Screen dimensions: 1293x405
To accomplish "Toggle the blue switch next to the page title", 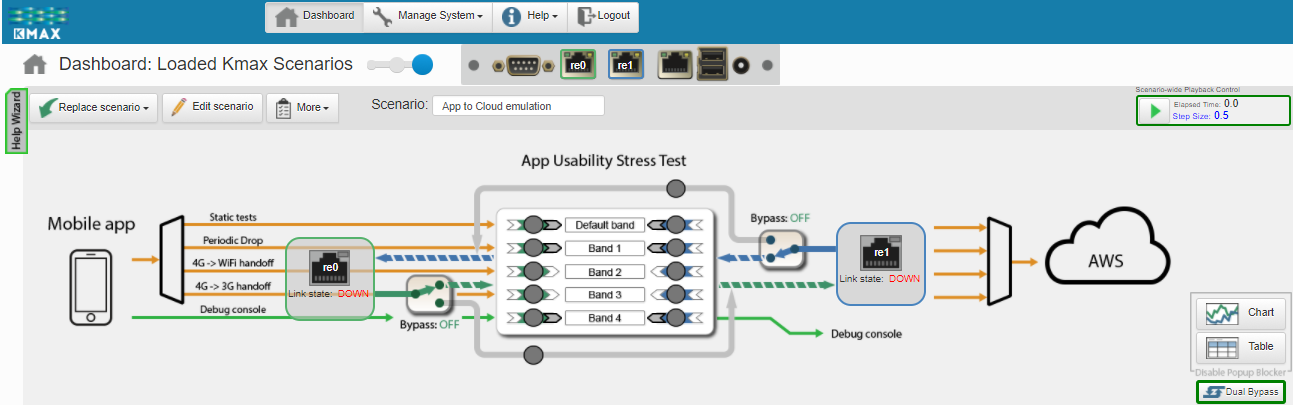I will pyautogui.click(x=400, y=65).
